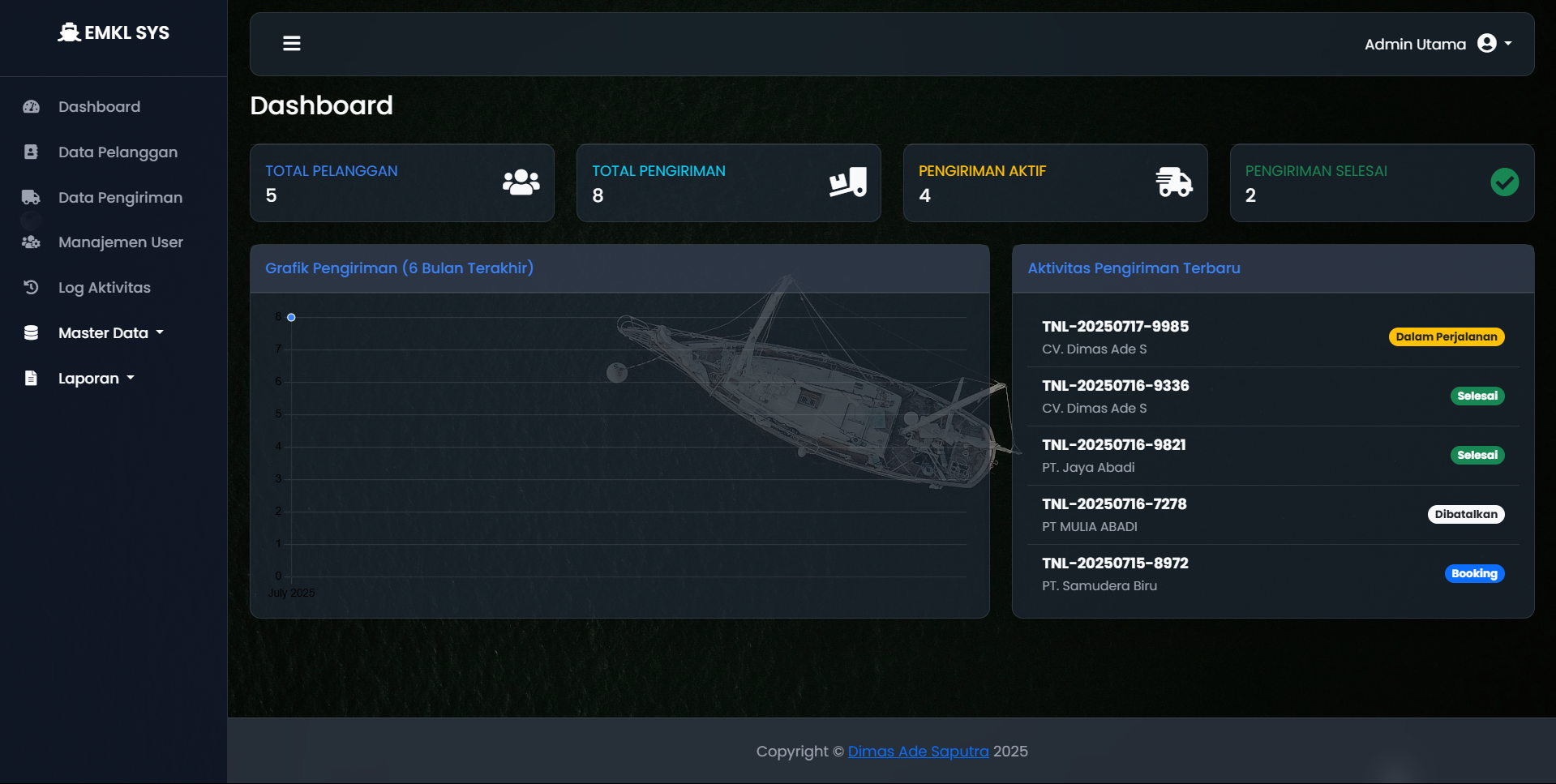Screen dimensions: 1556x784
Task: Click the Dimas Ade Saputra copyright link
Action: point(918,751)
